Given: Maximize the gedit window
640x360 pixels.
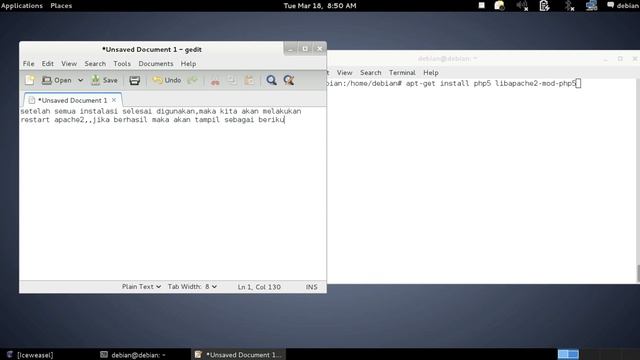Looking at the screenshot, I should 305,49.
